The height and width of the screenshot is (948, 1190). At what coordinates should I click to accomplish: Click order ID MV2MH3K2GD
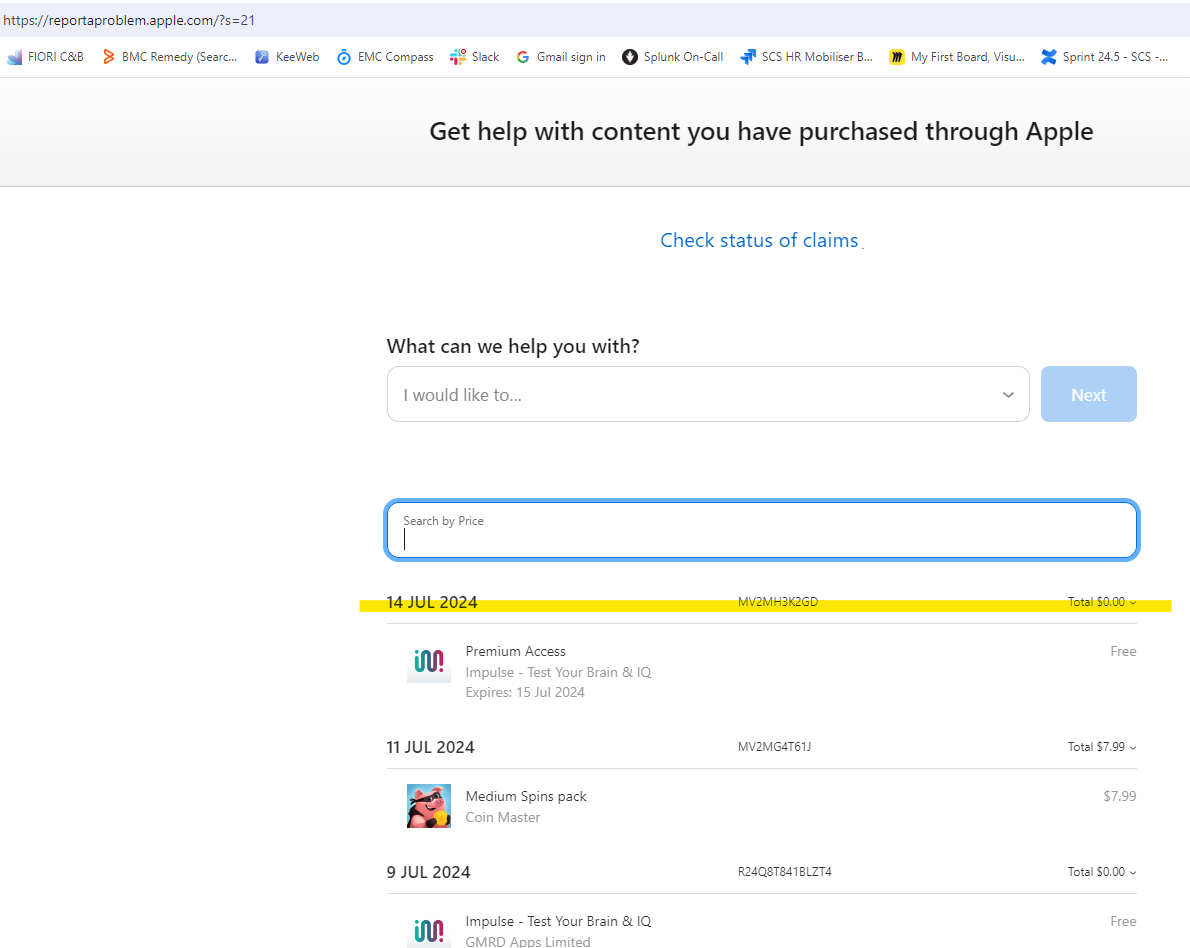click(x=778, y=602)
